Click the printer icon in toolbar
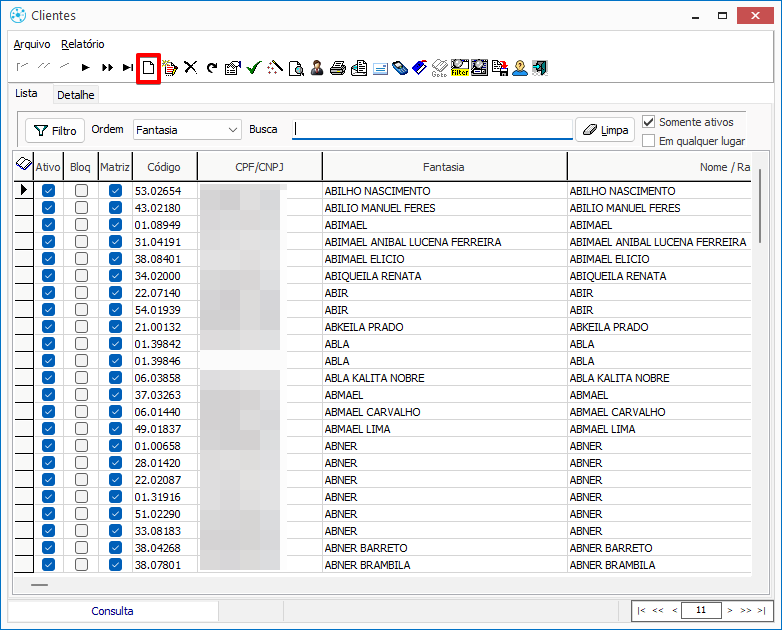Viewport: 782px width, 630px height. pos(338,68)
